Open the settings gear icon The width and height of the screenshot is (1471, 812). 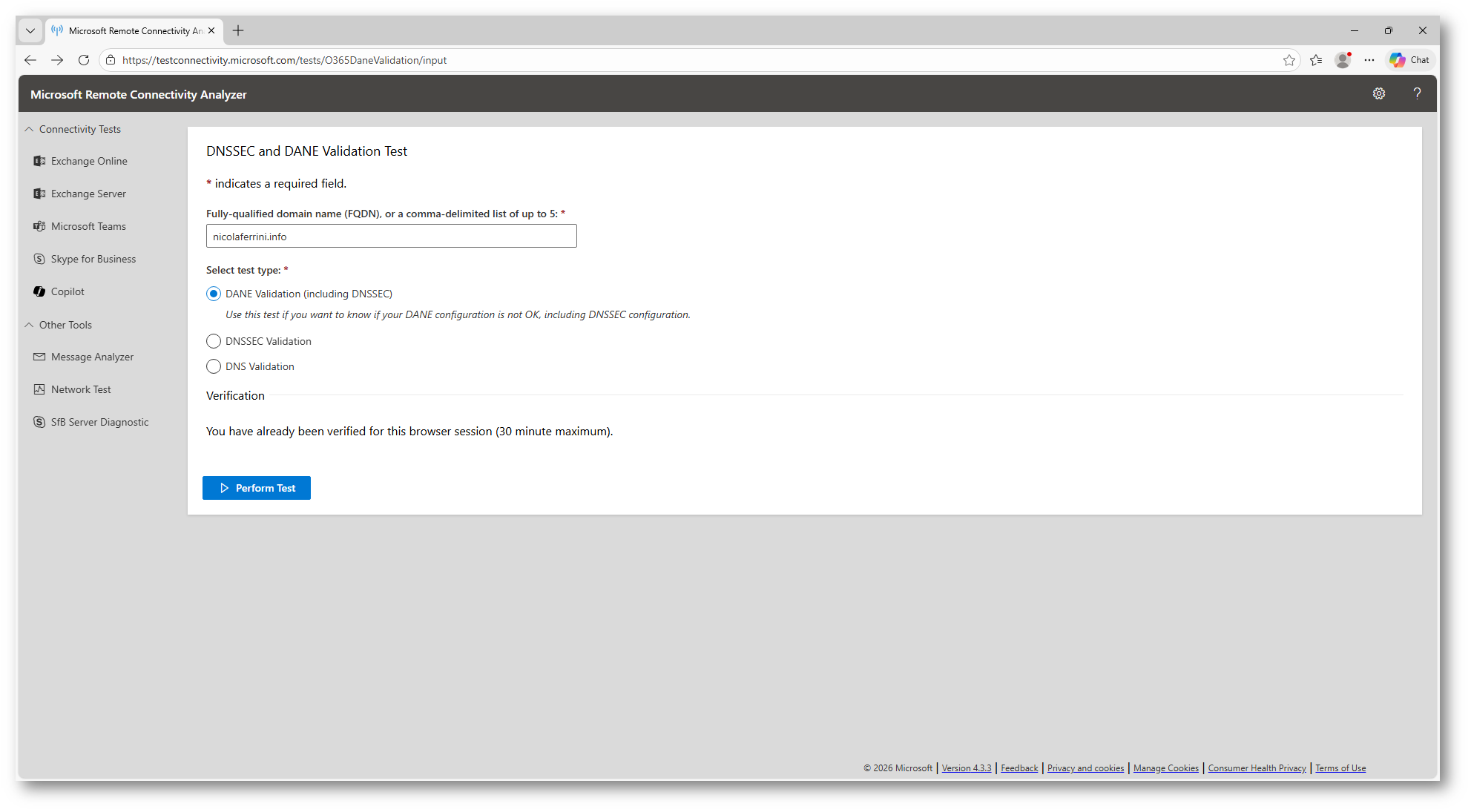[x=1378, y=93]
